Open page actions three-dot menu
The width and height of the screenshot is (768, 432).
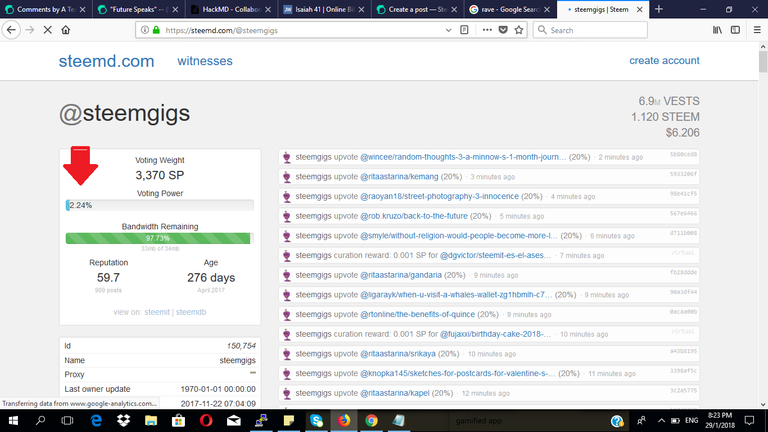(x=487, y=30)
